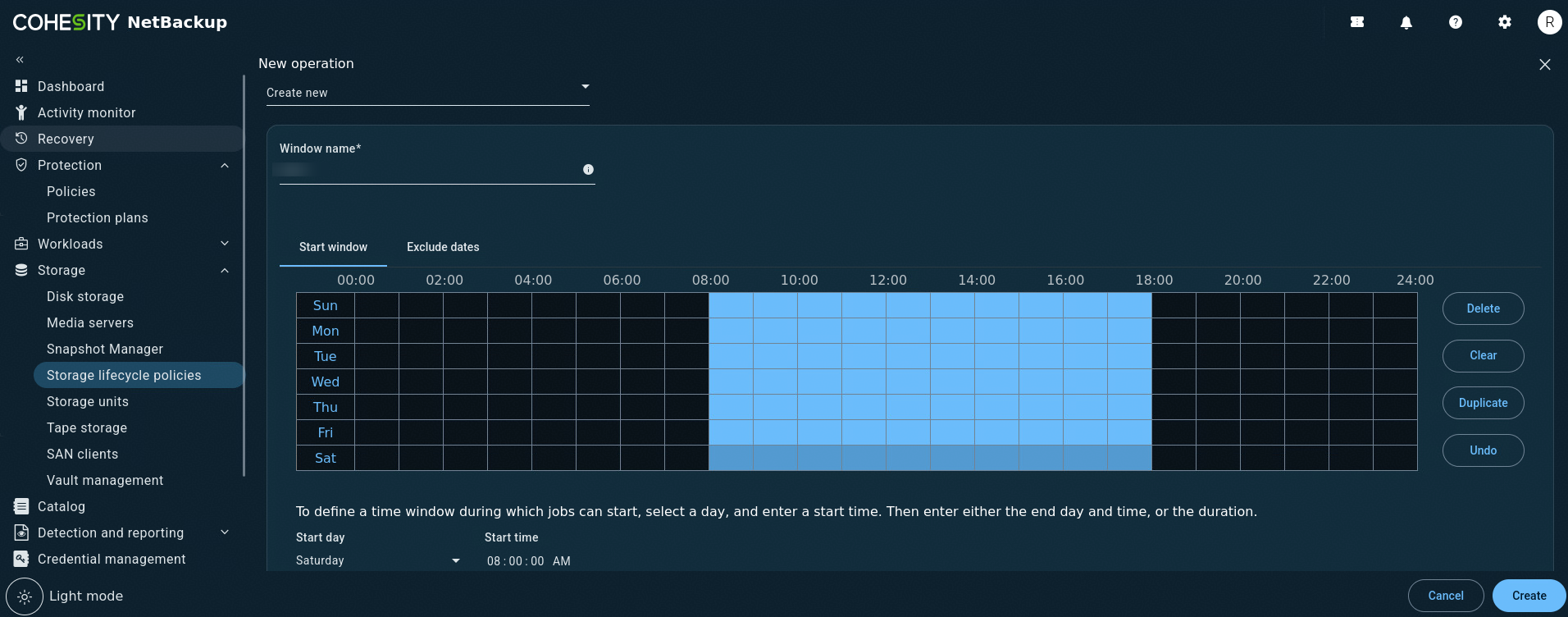The height and width of the screenshot is (617, 1568).
Task: Click the Protection shield icon
Action: click(21, 165)
